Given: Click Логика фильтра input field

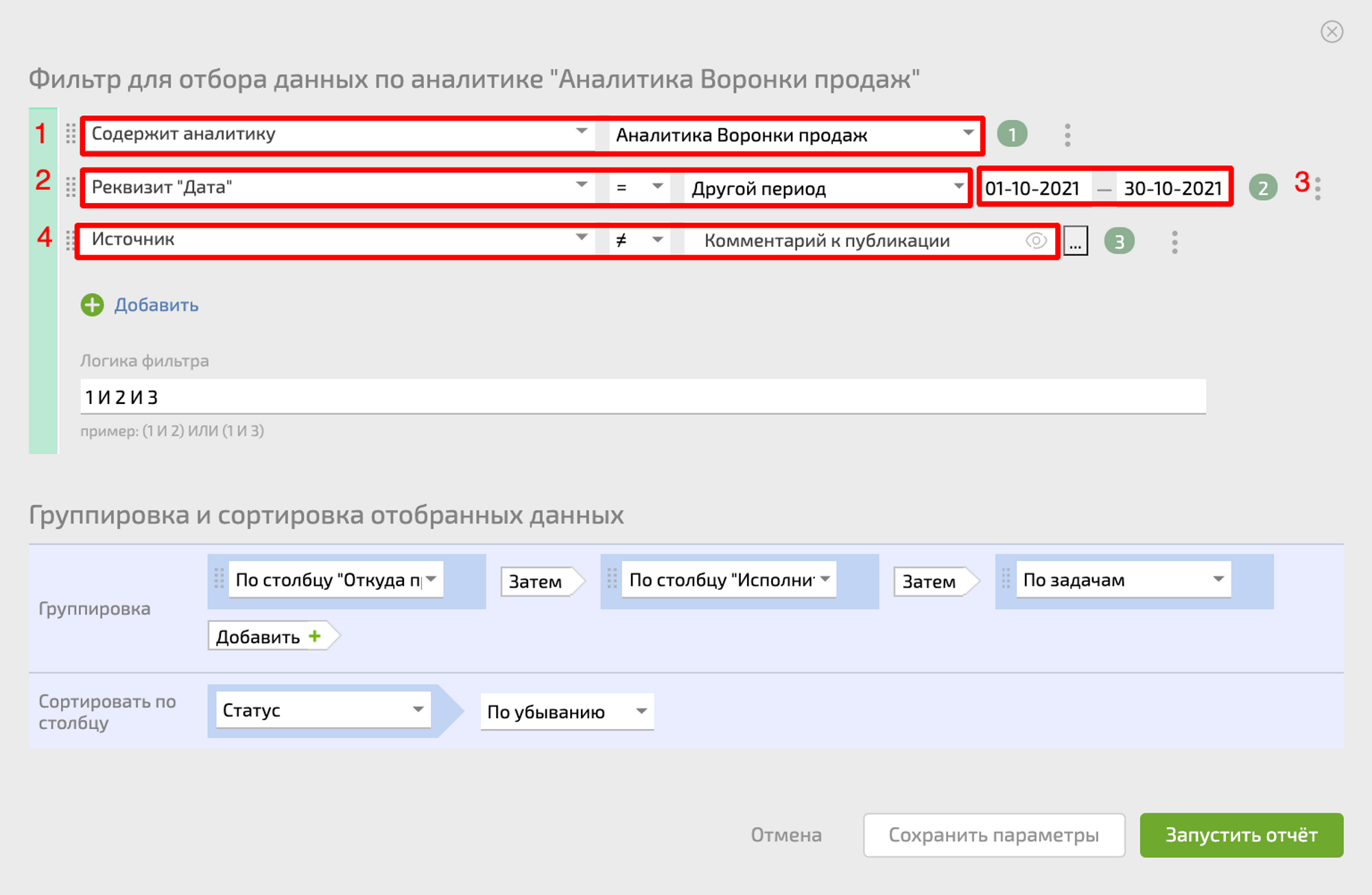Looking at the screenshot, I should coord(642,397).
